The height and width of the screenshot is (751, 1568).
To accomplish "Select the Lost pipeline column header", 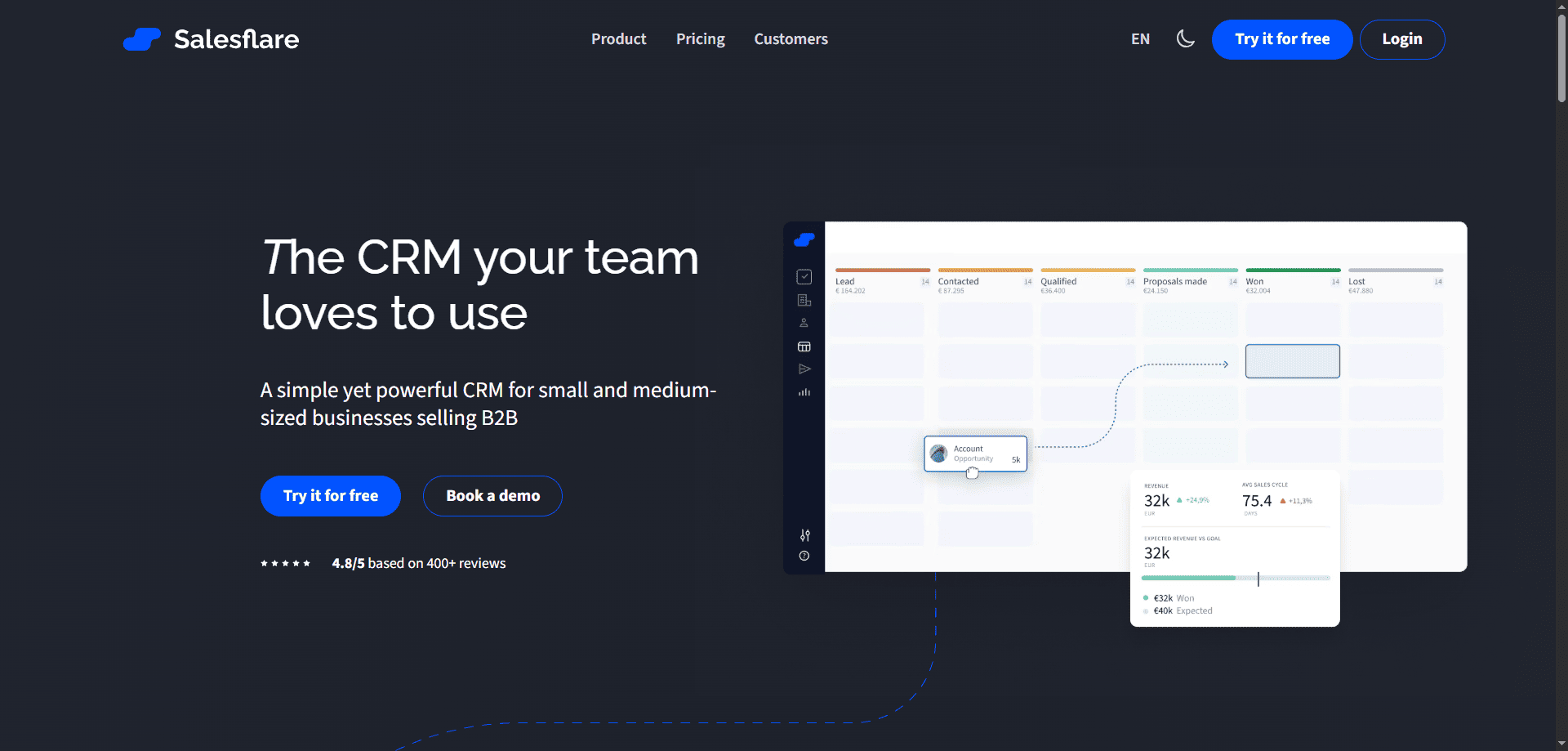I will point(1396,282).
